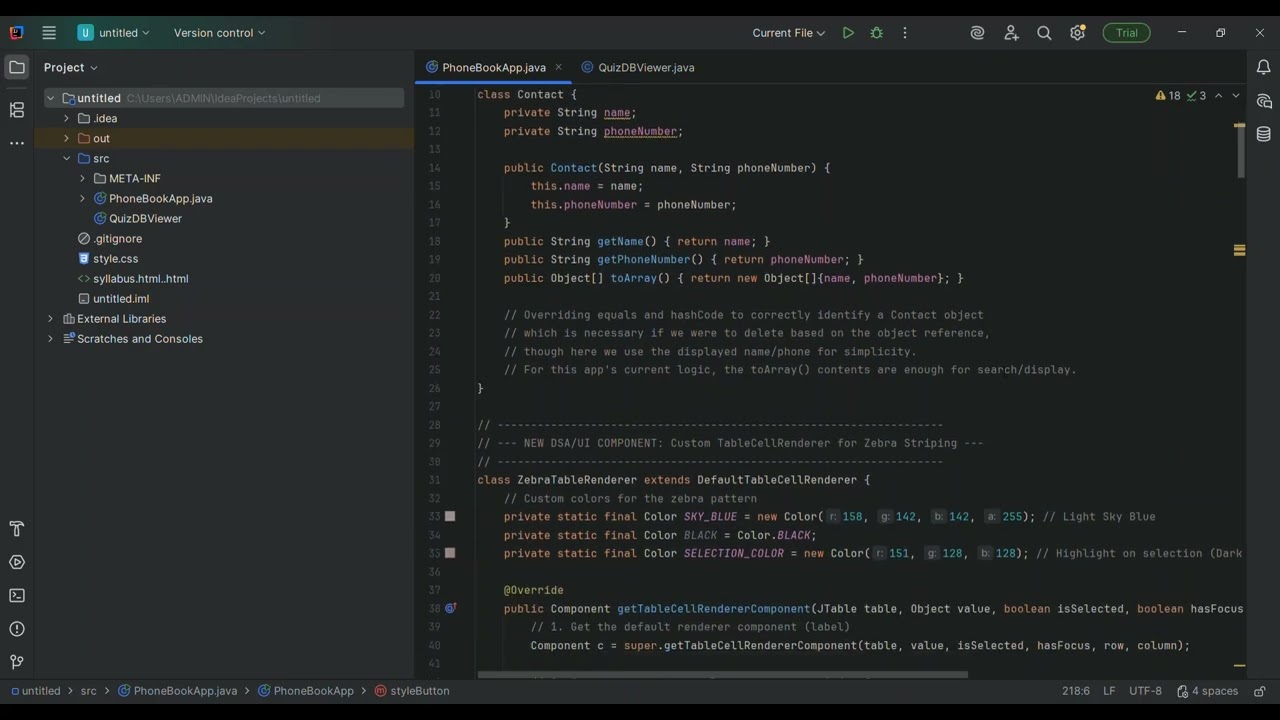Image resolution: width=1280 pixels, height=720 pixels.
Task: Expand External Libraries
Action: [x=50, y=318]
